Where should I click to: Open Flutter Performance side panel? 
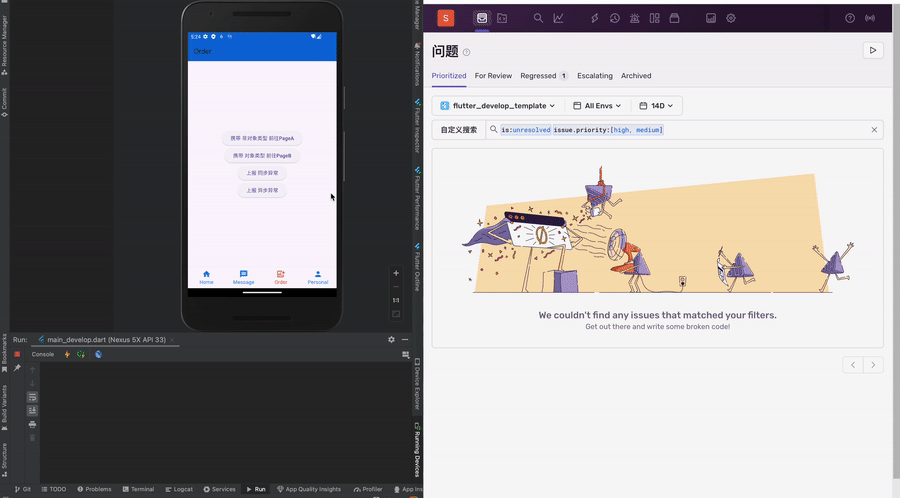[417, 199]
